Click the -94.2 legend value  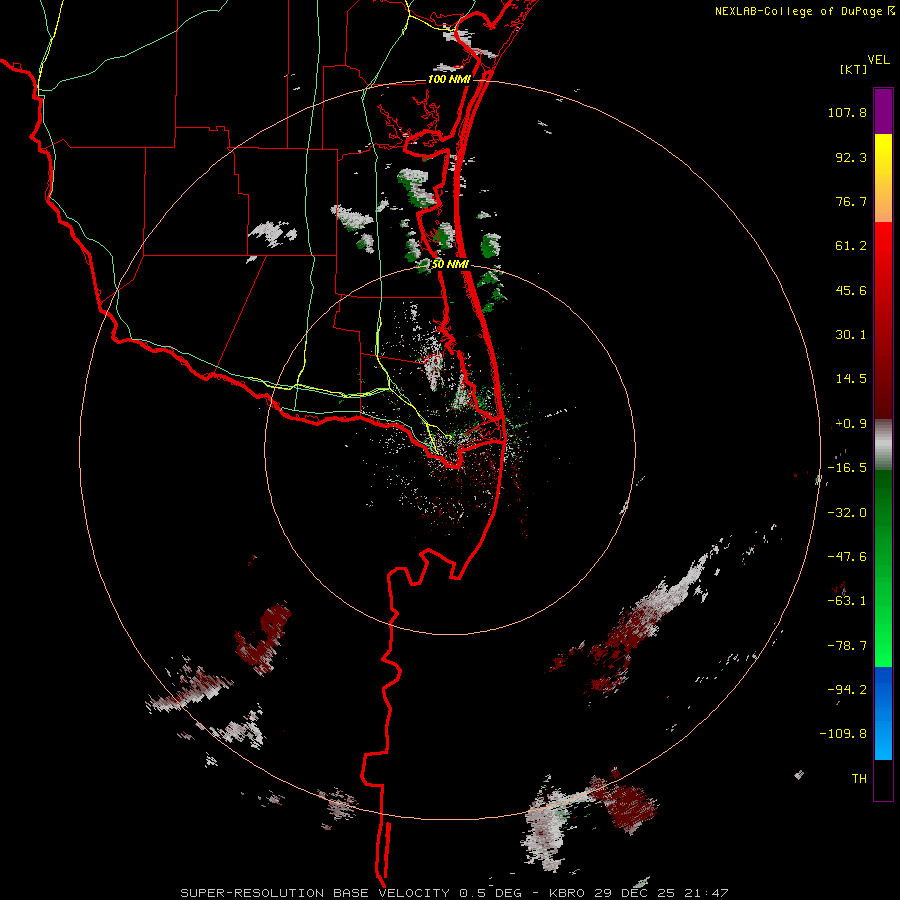click(x=847, y=689)
